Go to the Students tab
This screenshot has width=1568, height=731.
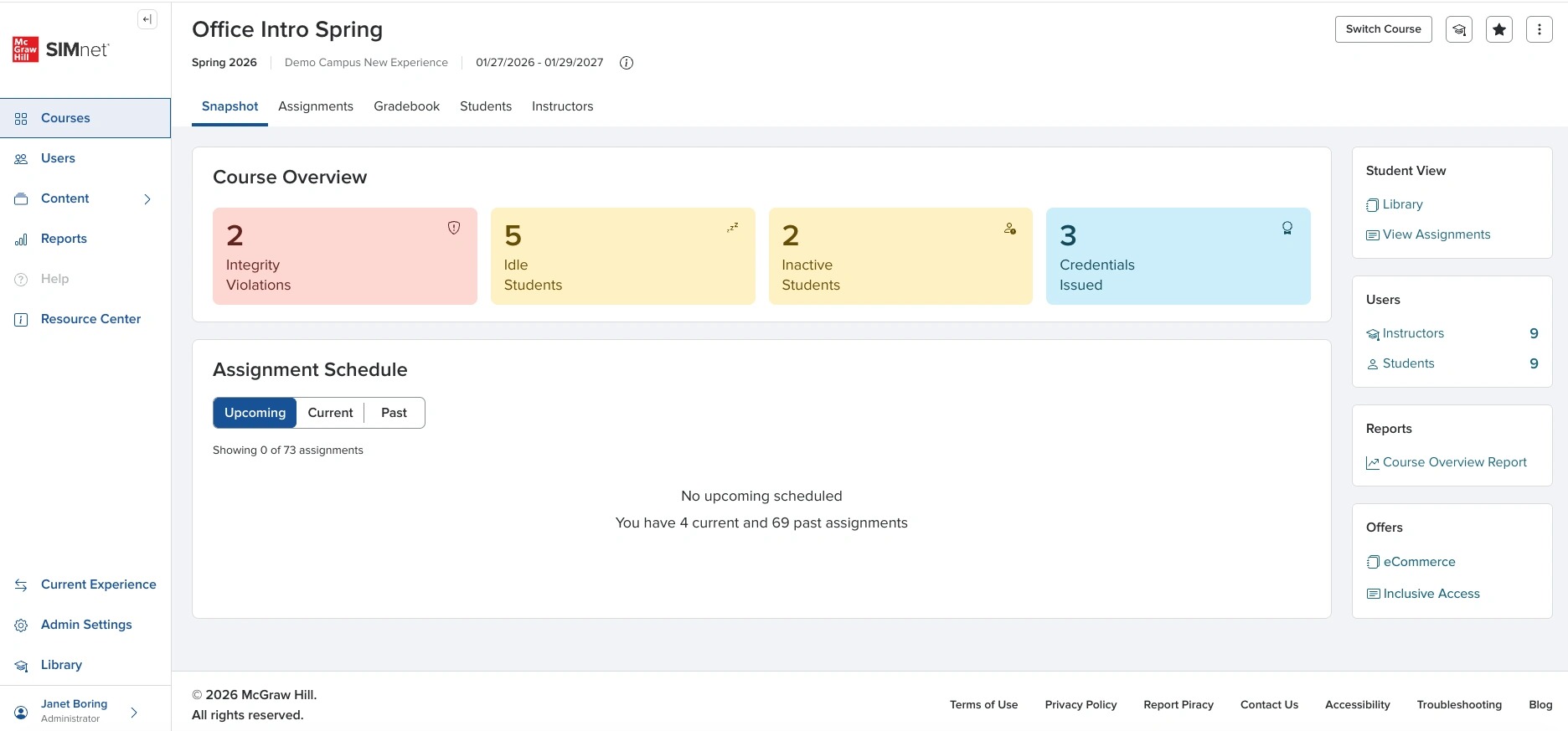coord(486,106)
